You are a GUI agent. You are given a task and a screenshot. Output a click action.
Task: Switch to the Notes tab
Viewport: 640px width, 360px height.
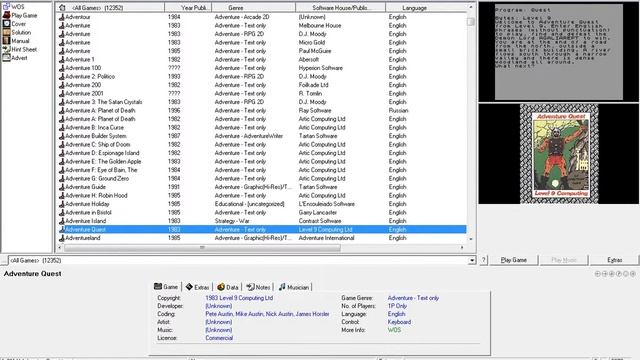(x=258, y=287)
